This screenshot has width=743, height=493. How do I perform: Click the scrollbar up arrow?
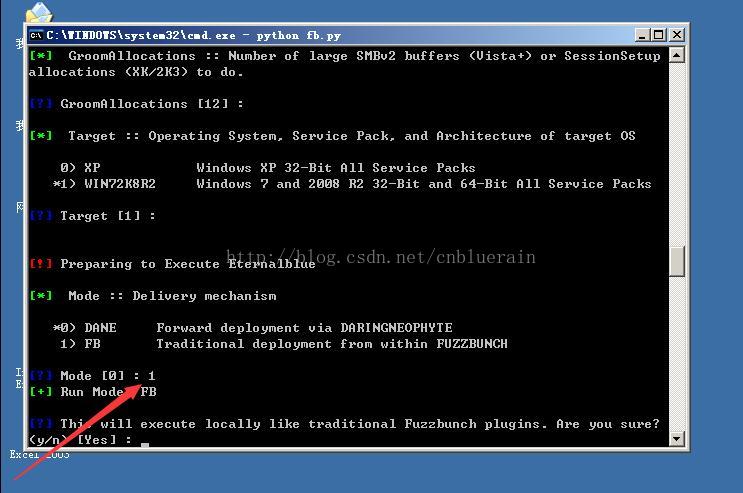tap(677, 55)
